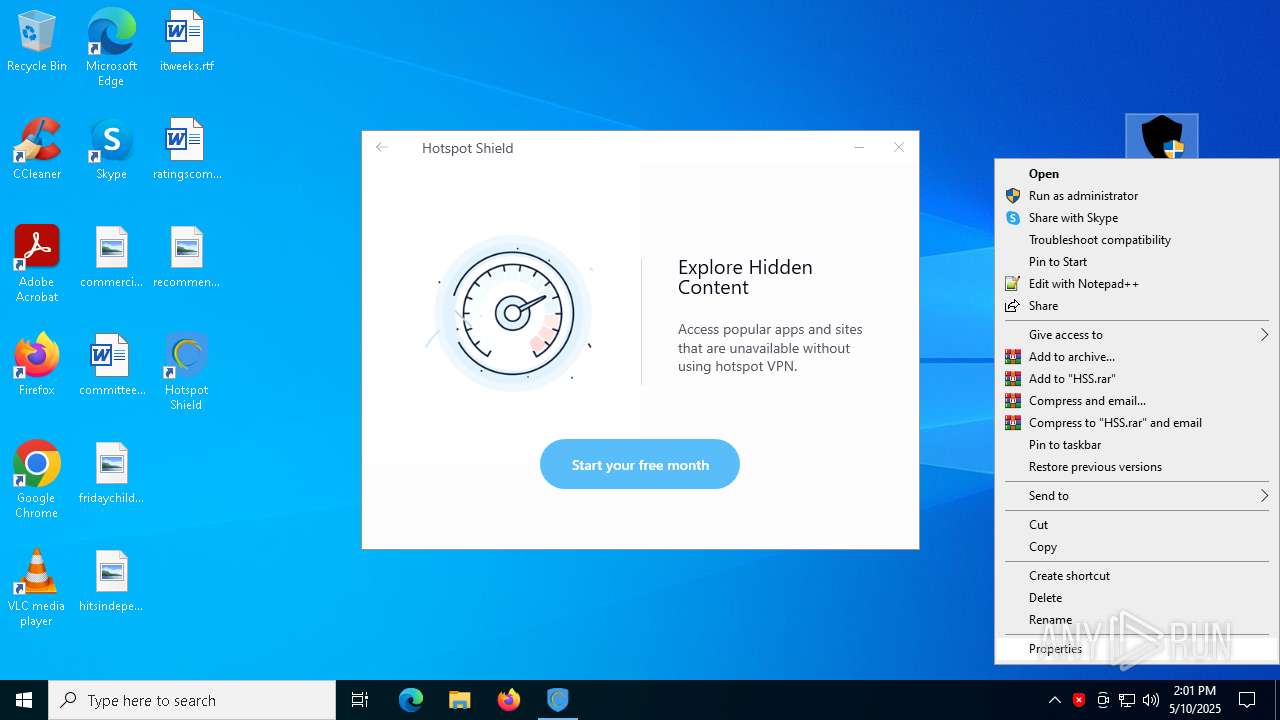The height and width of the screenshot is (720, 1280).
Task: Choose Cut in the context menu
Action: 1137,525
